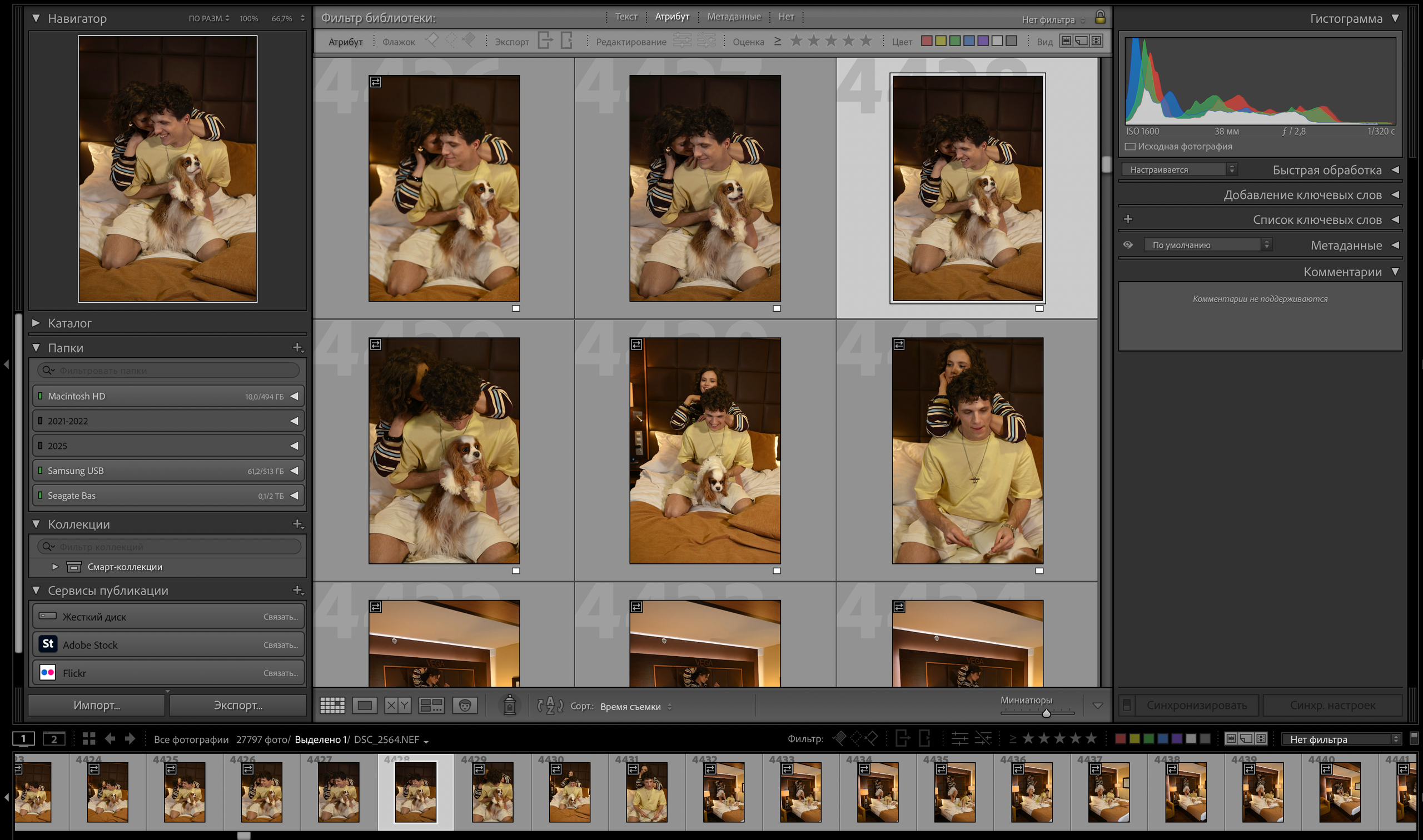Add new collection with plus icon
Viewport: 1423px width, 840px height.
click(x=297, y=524)
